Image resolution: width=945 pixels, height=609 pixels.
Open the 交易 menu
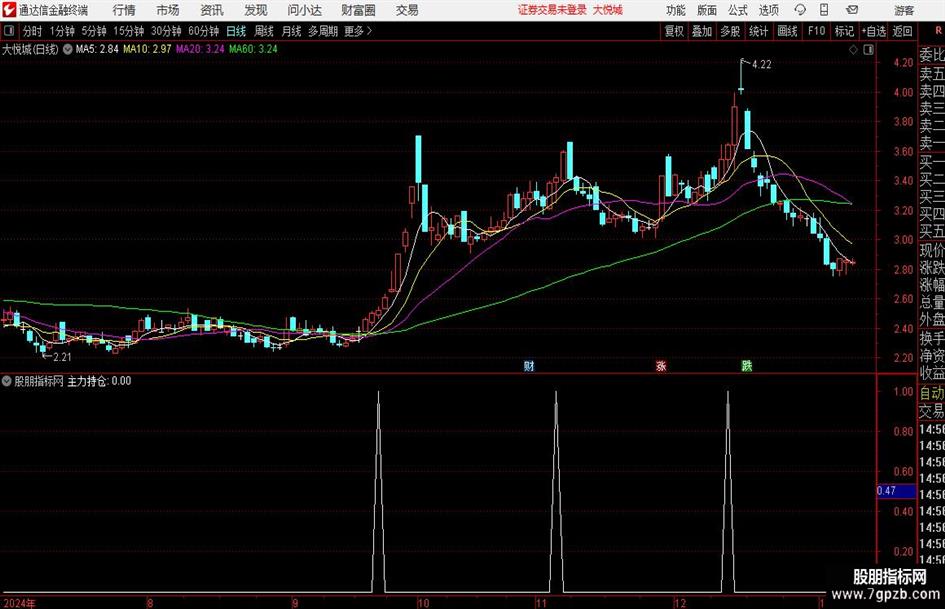point(407,10)
